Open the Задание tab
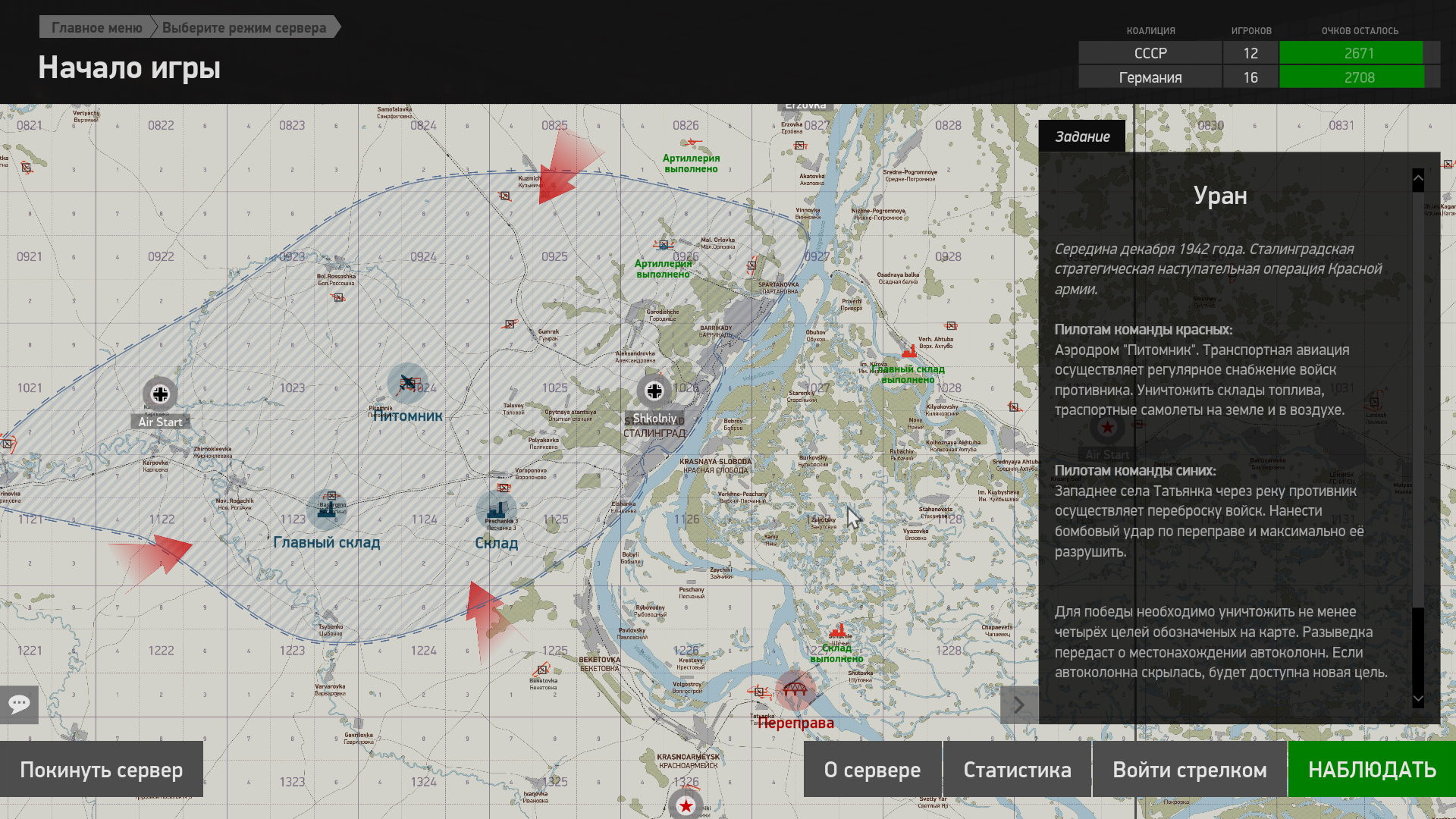The height and width of the screenshot is (819, 1456). click(x=1081, y=136)
